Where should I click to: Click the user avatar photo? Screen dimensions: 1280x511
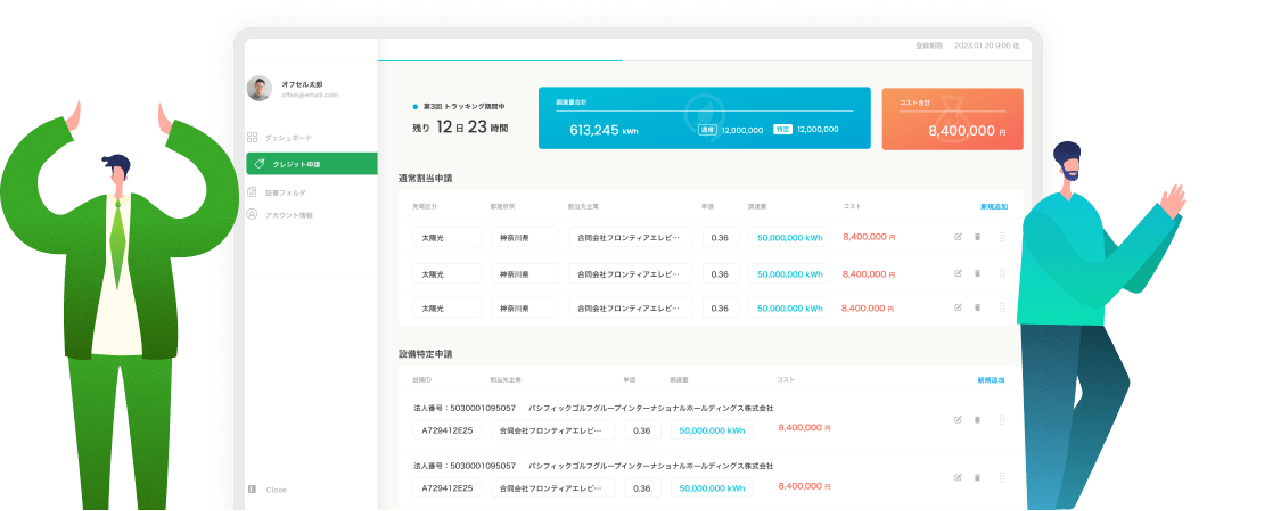(259, 88)
